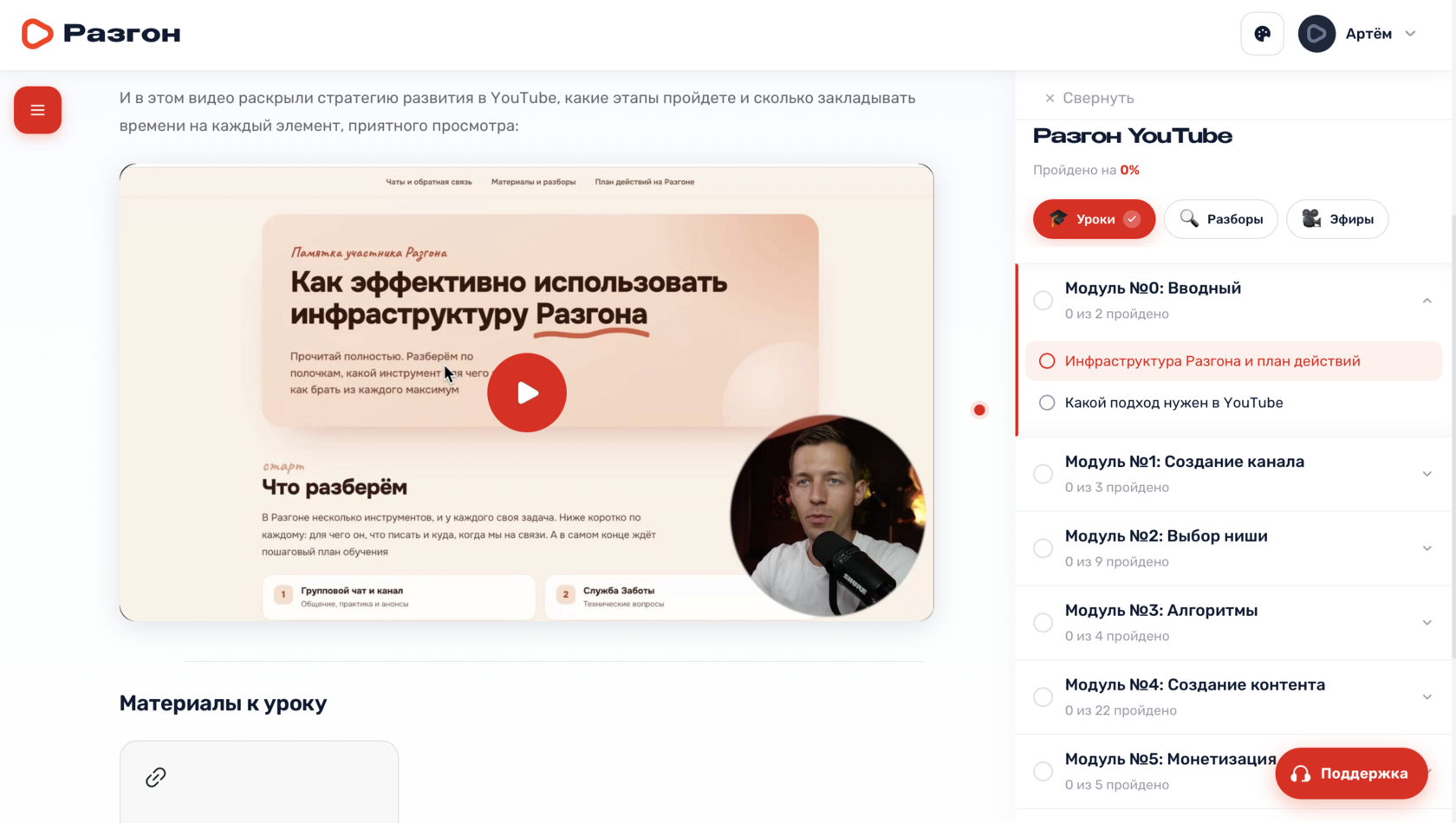Click Групповой чат и канал card in video

399,596
